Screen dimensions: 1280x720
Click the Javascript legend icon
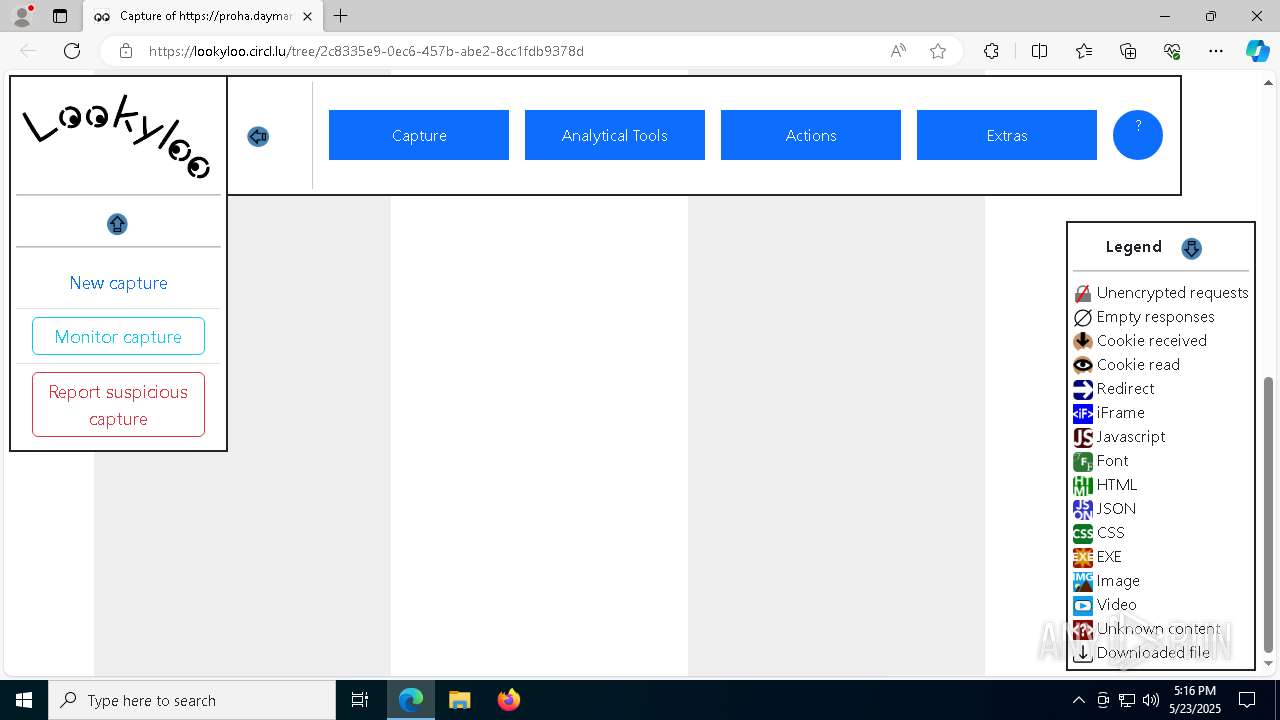1083,437
